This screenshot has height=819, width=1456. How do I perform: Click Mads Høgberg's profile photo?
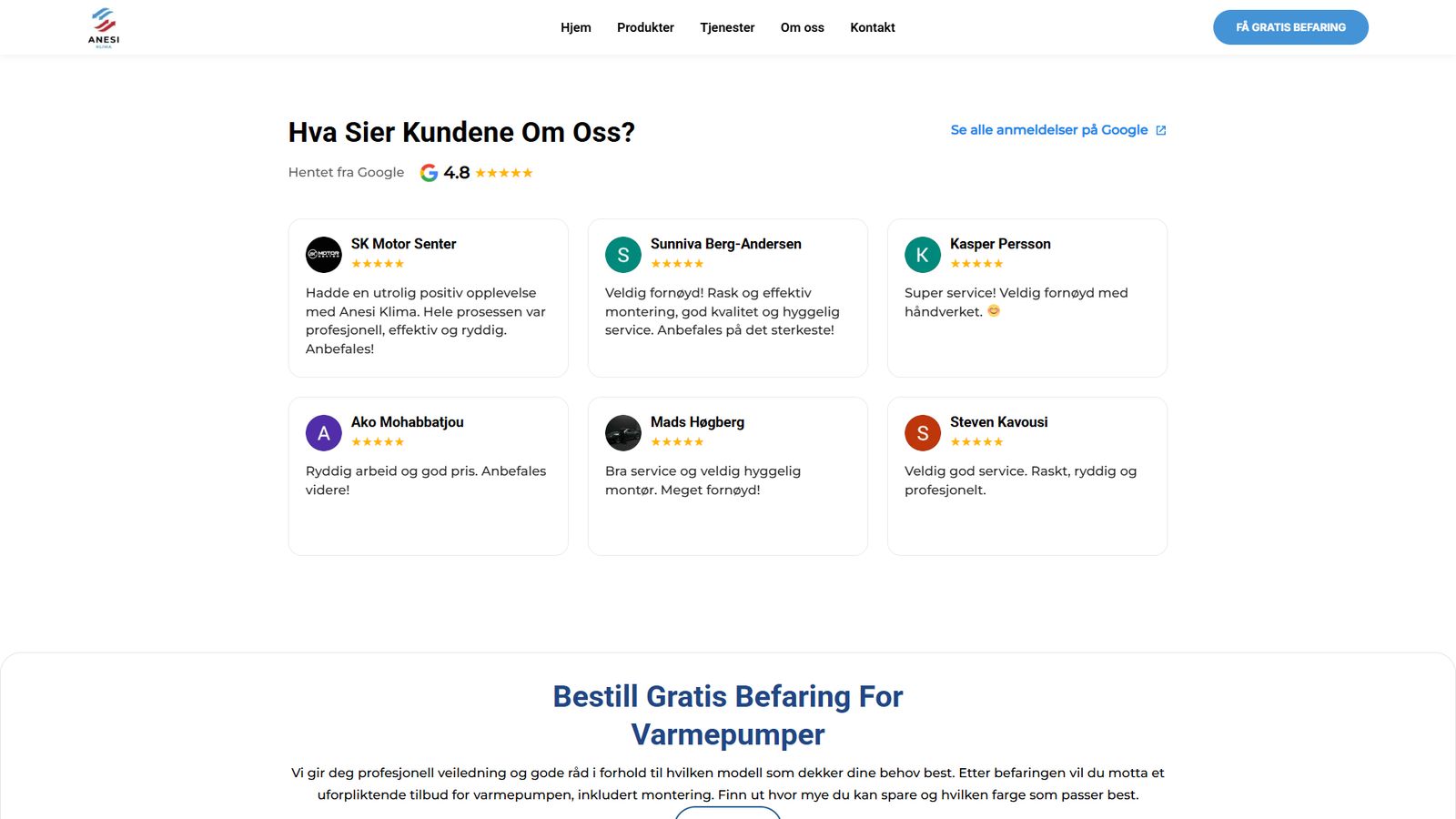623,433
